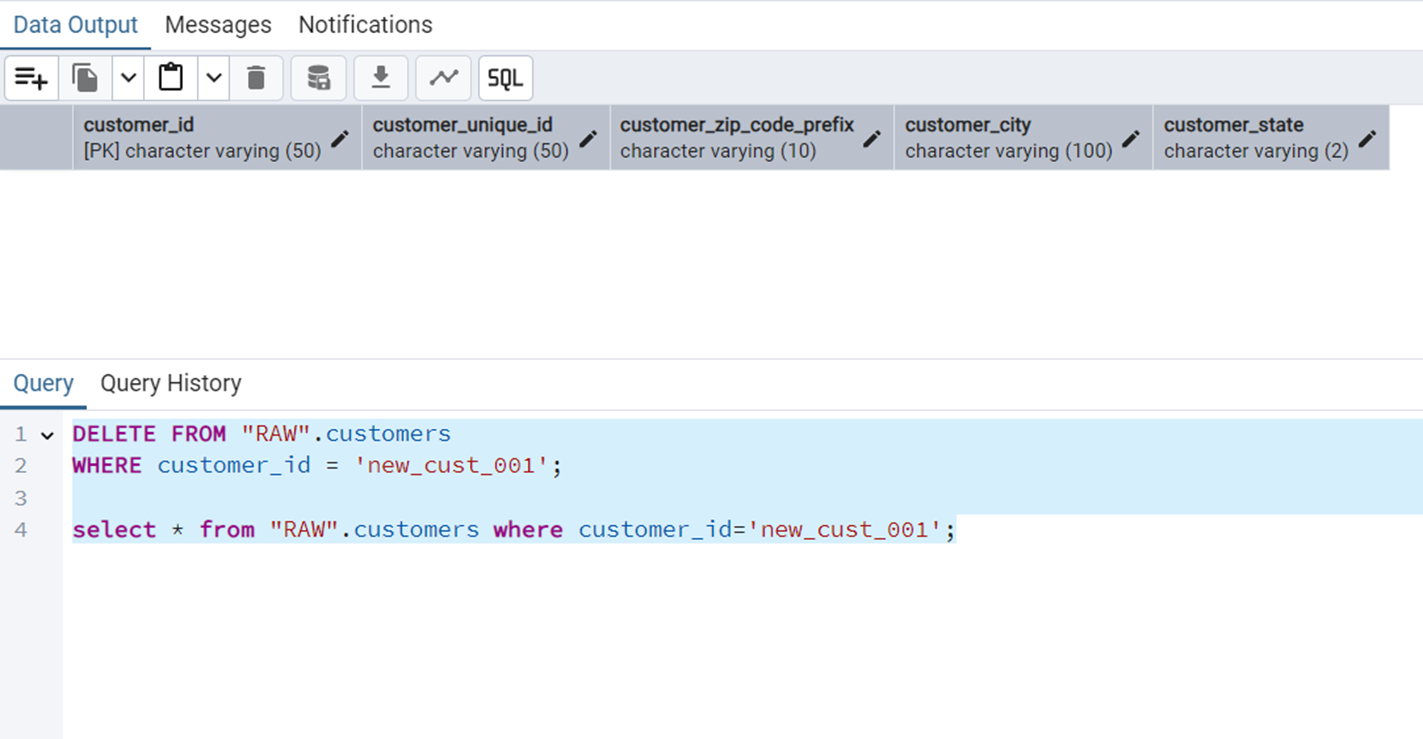Screen dimensions: 1423x739
Task: Open the Graph Visualiser icon
Action: (x=444, y=78)
